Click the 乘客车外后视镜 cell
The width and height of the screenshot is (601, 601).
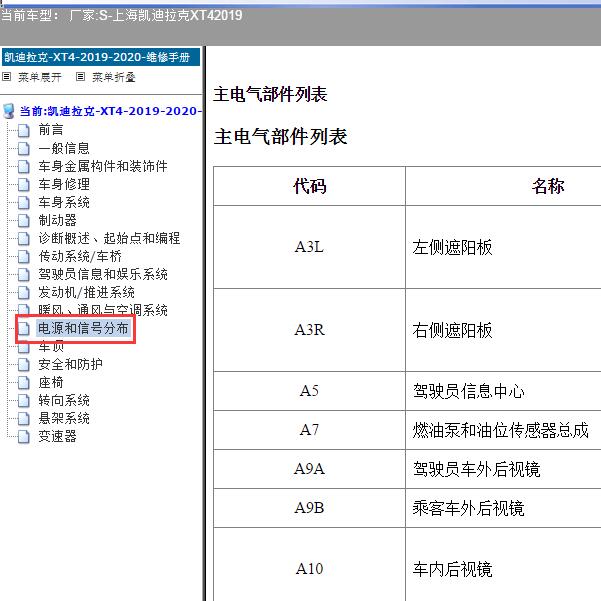pos(503,508)
